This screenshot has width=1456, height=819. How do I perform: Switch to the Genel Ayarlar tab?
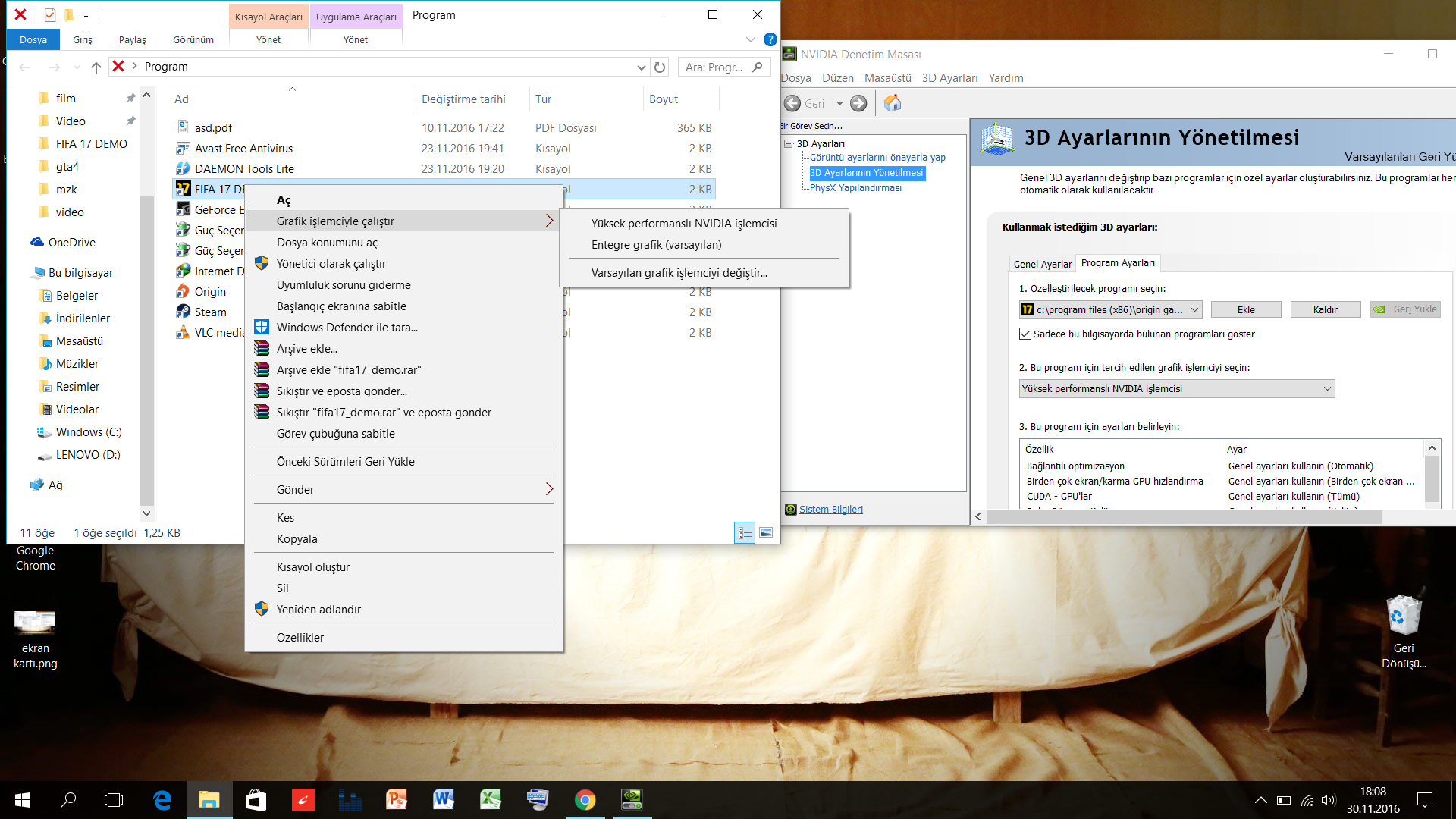[1043, 264]
